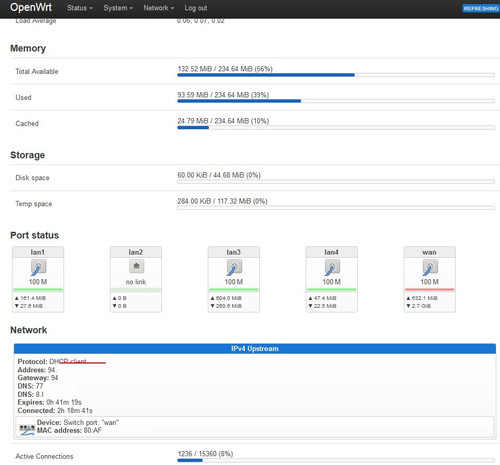
Task: Click '284.00 KiB / 117.32 MiB (0%)' value
Action: click(x=222, y=201)
